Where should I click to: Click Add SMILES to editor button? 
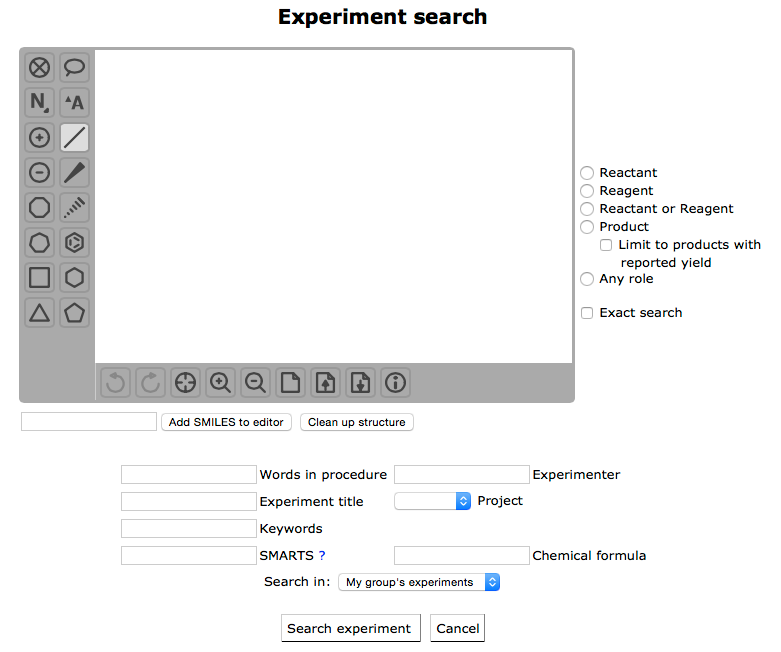coord(226,422)
